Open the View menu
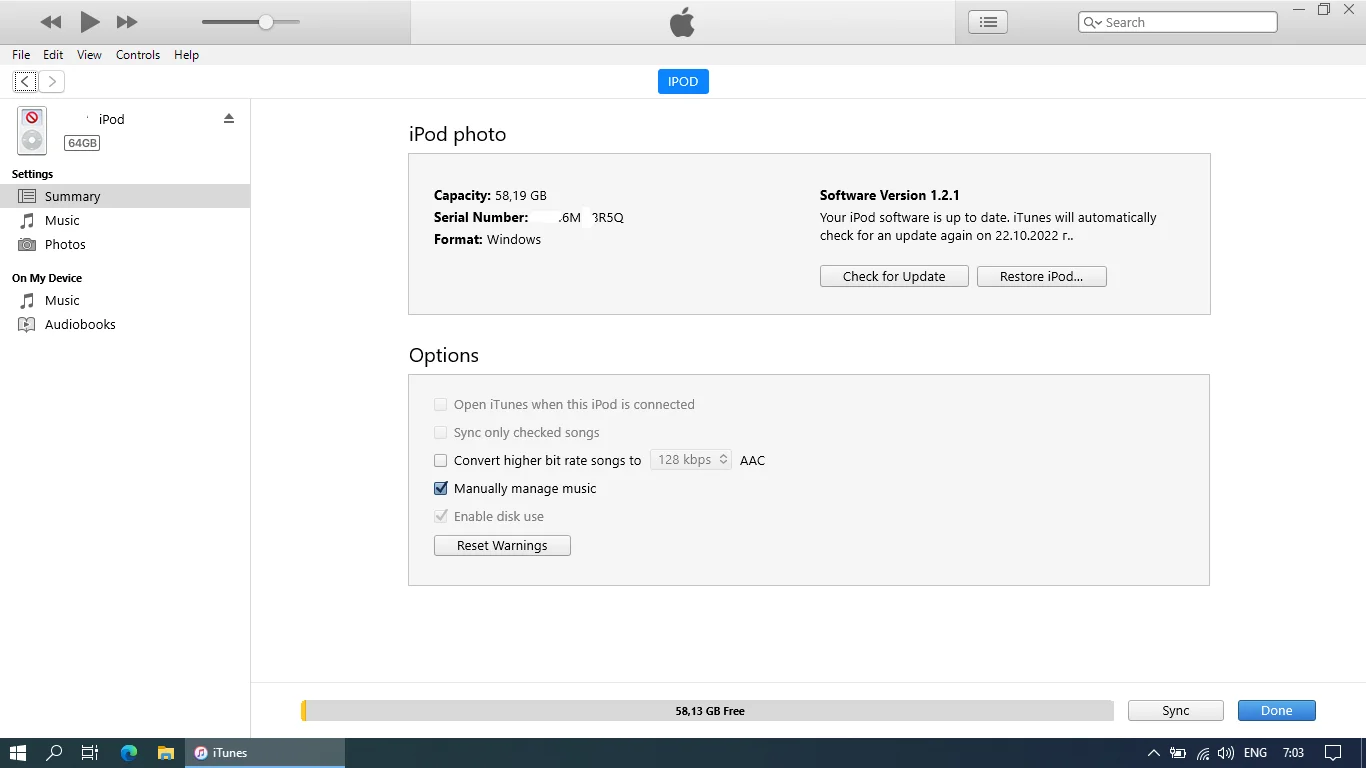Screen dimensions: 1366x768 pyautogui.click(x=89, y=55)
